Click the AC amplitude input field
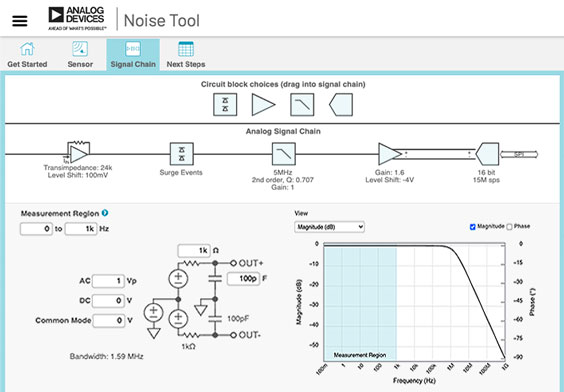The width and height of the screenshot is (564, 392). (108, 281)
